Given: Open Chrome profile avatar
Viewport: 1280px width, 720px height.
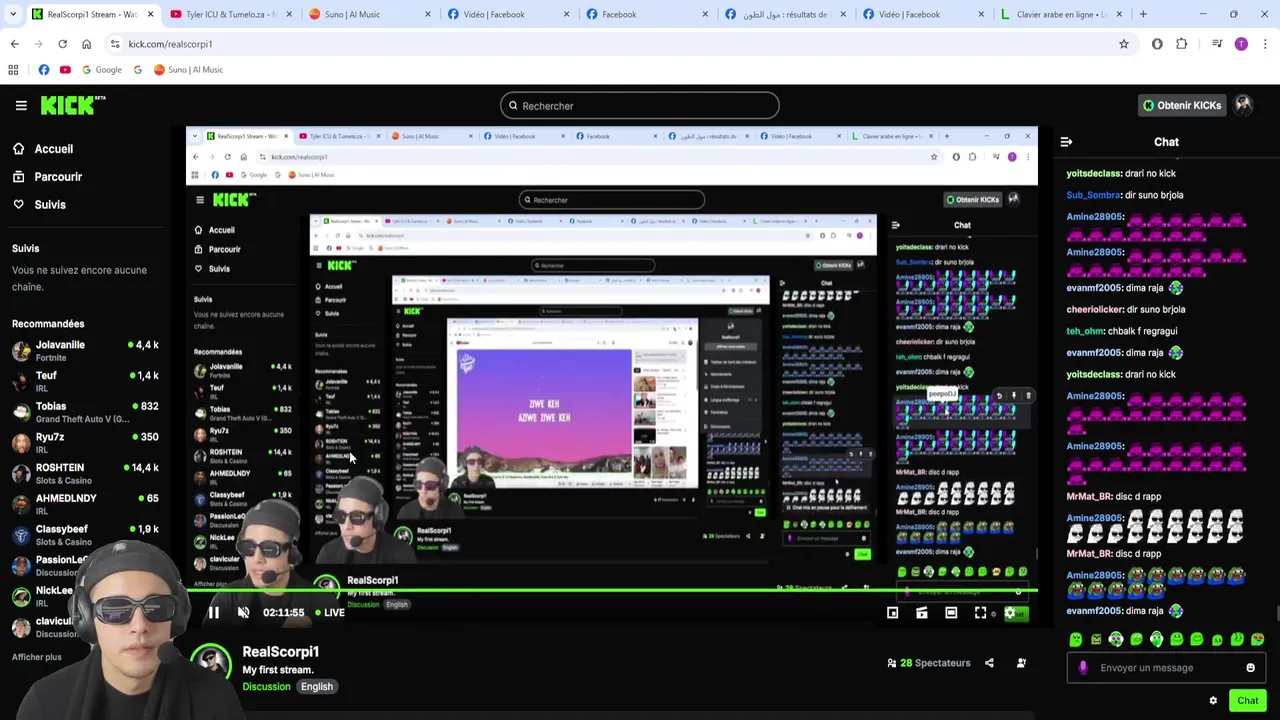Looking at the screenshot, I should coord(1241,44).
